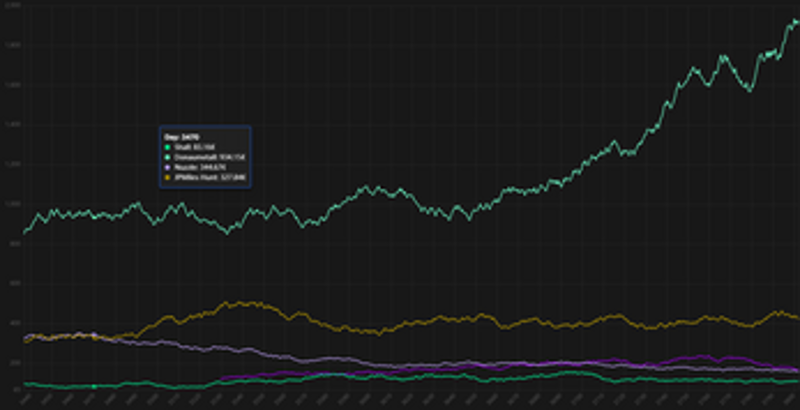This screenshot has width=800, height=410.
Task: Click the yellow dot in tooltip legend
Action: pos(167,177)
